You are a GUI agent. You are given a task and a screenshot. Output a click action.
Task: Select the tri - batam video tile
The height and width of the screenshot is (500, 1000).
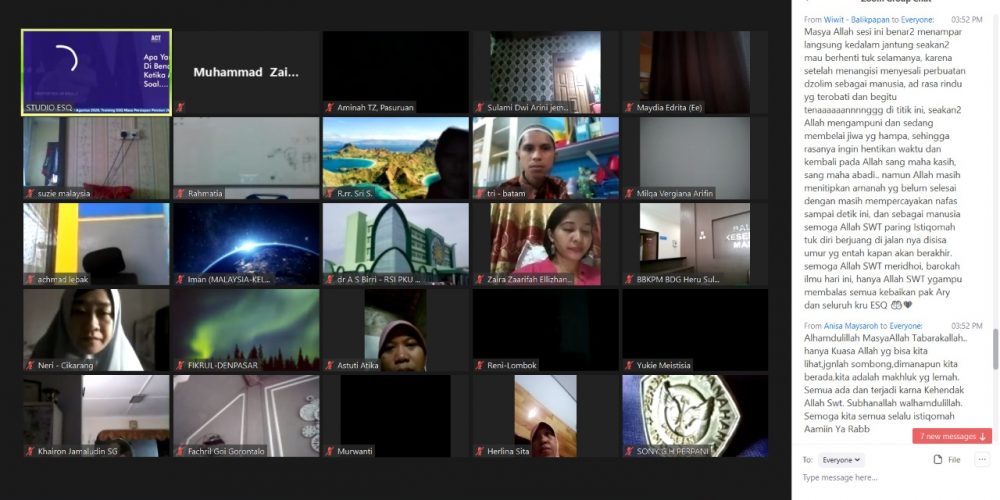pos(546,158)
